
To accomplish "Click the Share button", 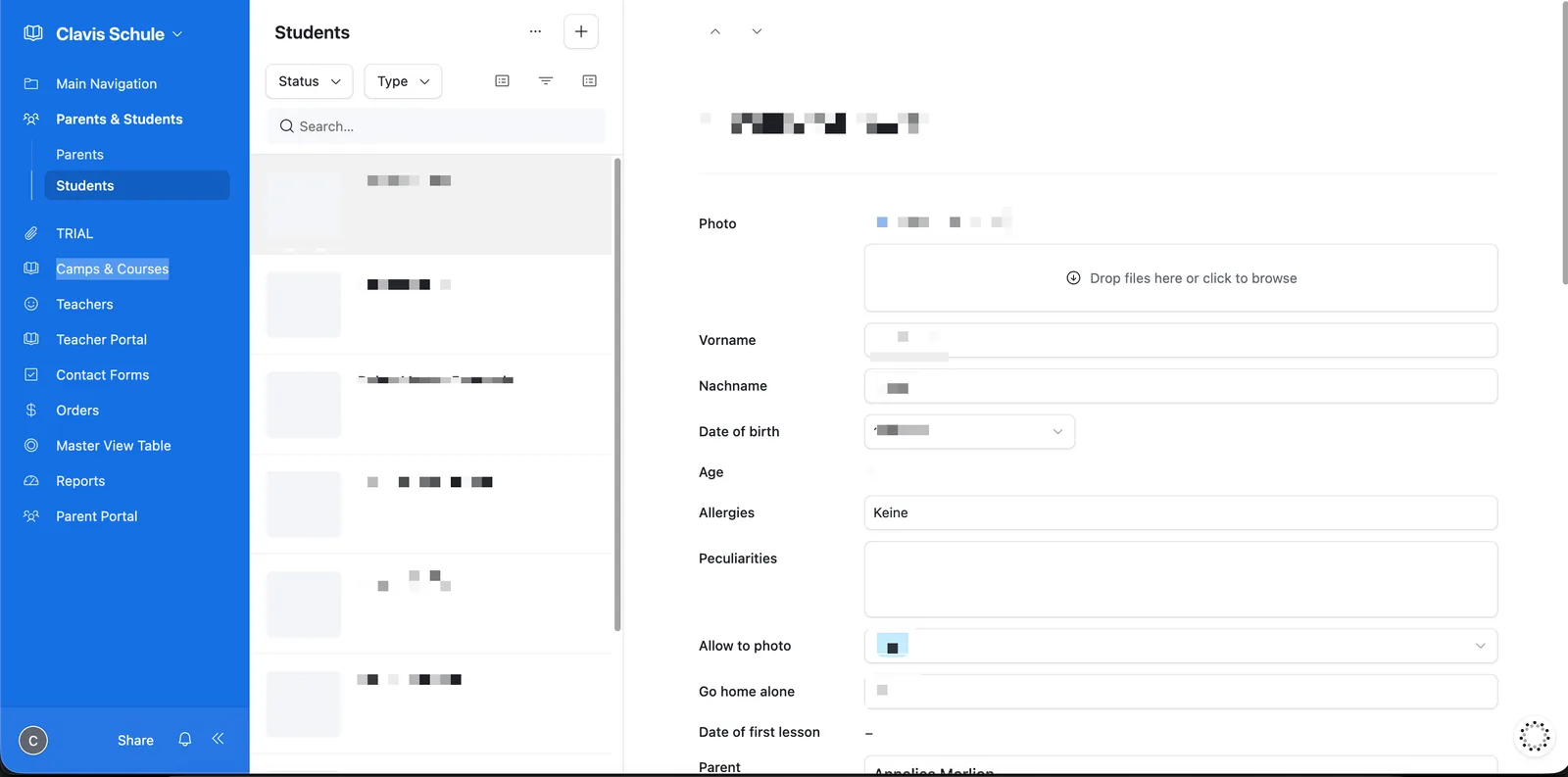I will pyautogui.click(x=135, y=741).
